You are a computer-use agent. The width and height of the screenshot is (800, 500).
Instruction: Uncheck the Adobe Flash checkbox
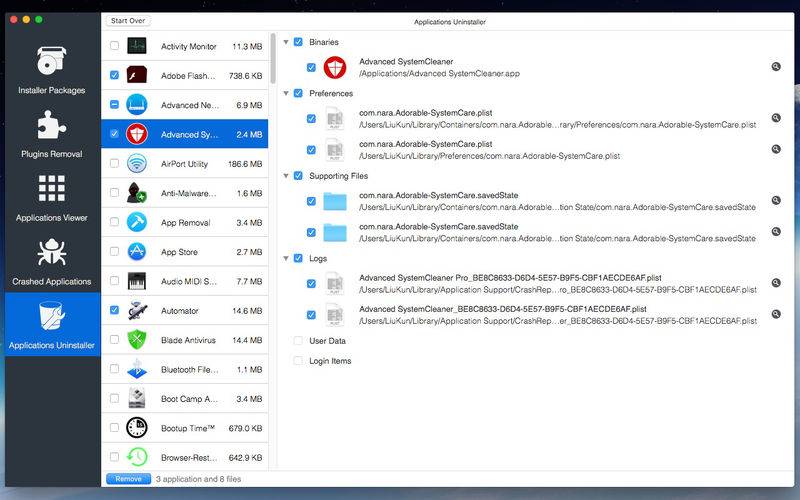pos(114,75)
